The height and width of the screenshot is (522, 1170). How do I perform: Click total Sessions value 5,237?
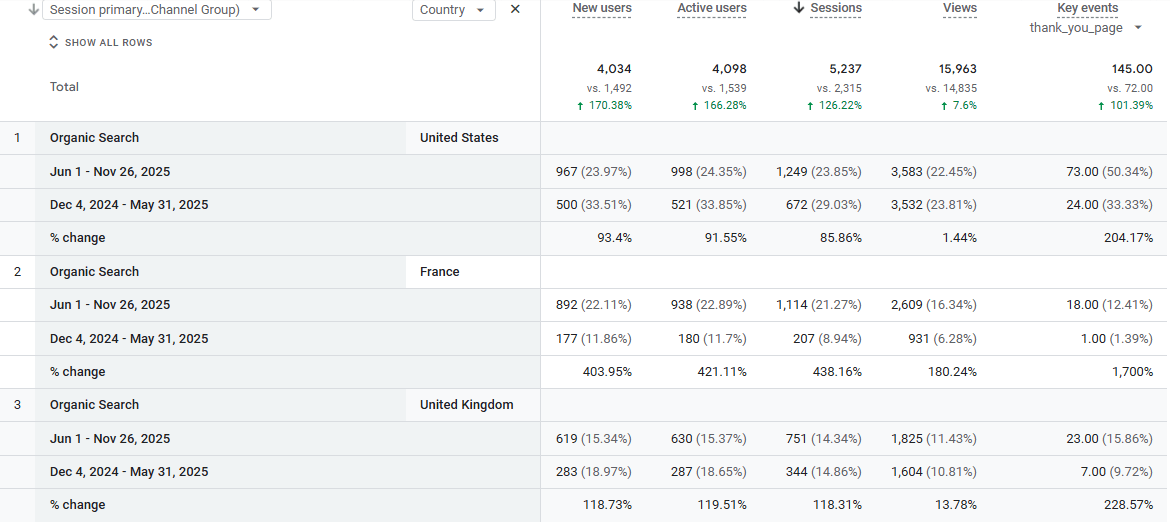[838, 69]
